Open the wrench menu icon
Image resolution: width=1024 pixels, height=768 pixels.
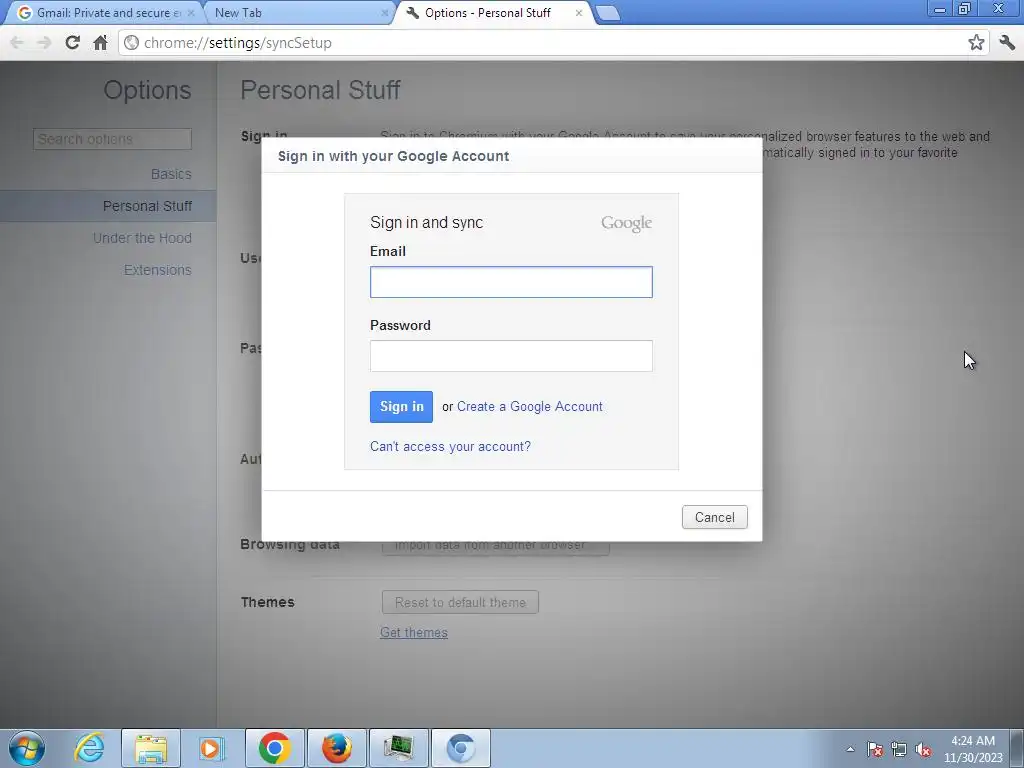click(x=1007, y=42)
